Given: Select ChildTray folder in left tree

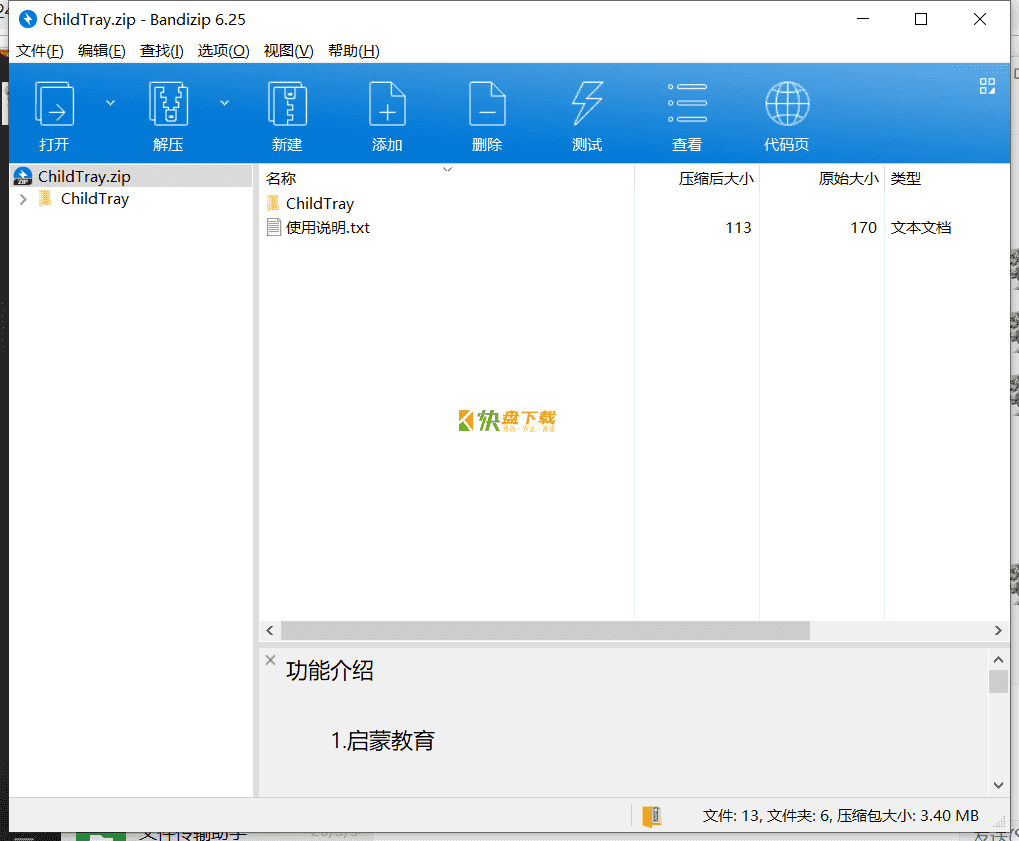Looking at the screenshot, I should click(95, 199).
